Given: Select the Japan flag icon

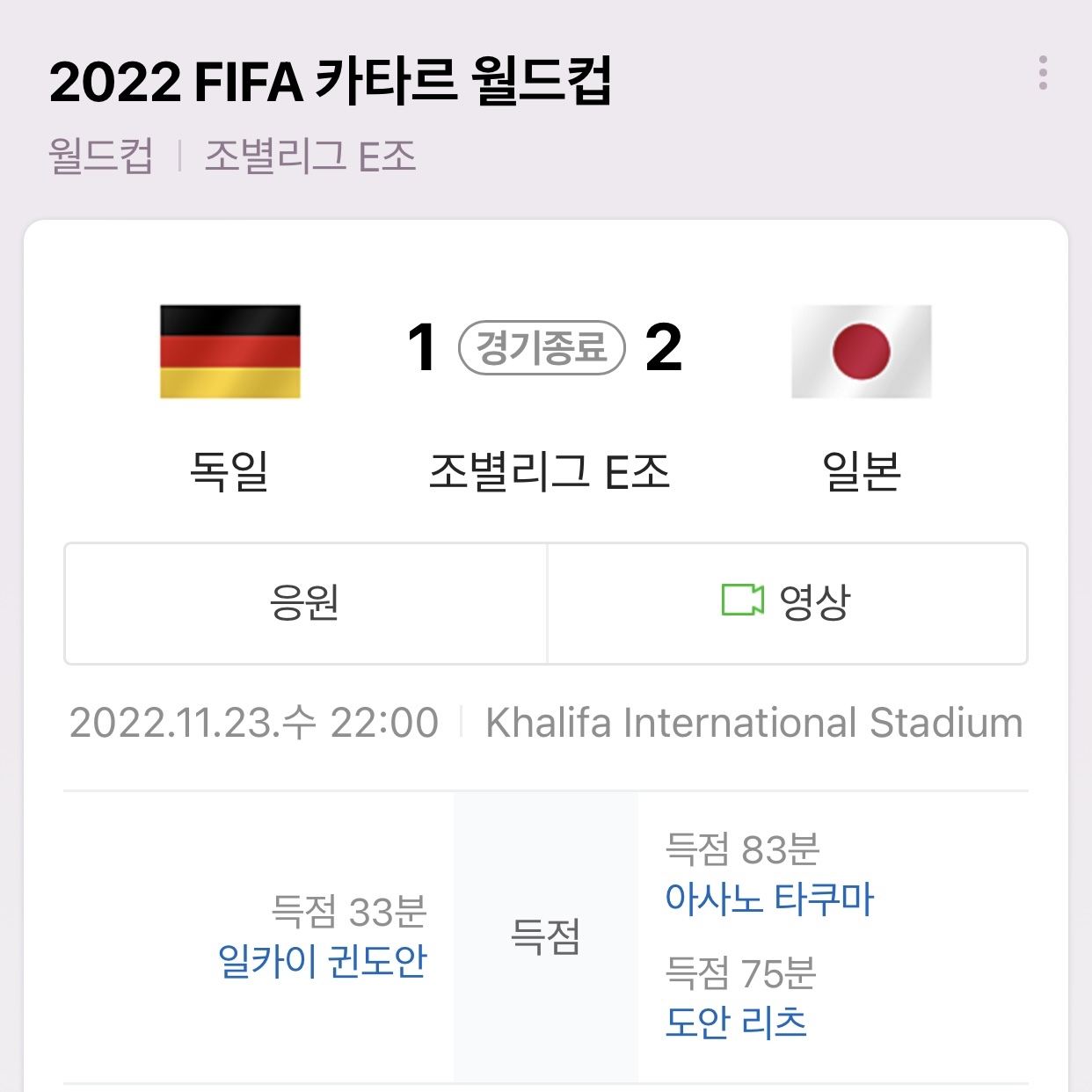Looking at the screenshot, I should click(863, 352).
